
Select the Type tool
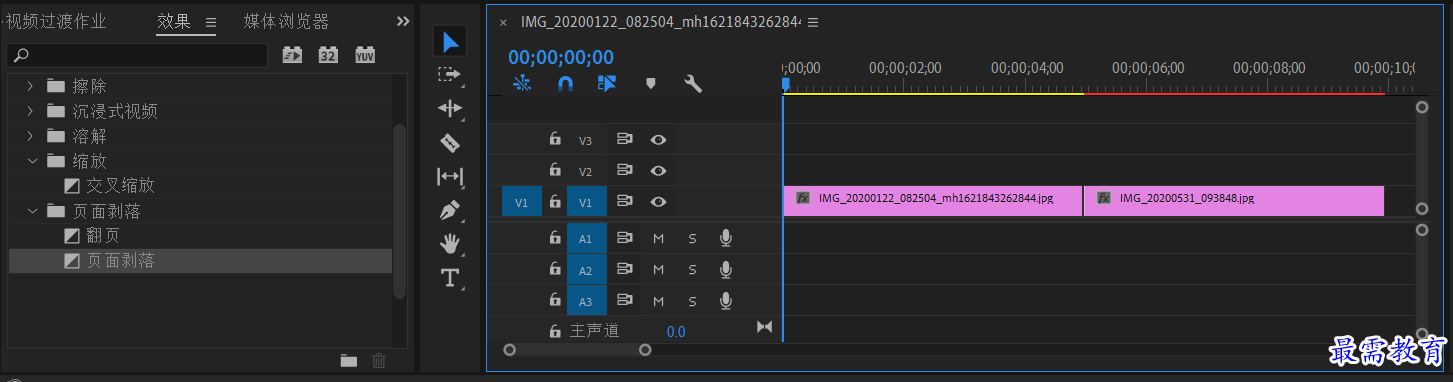[x=450, y=278]
